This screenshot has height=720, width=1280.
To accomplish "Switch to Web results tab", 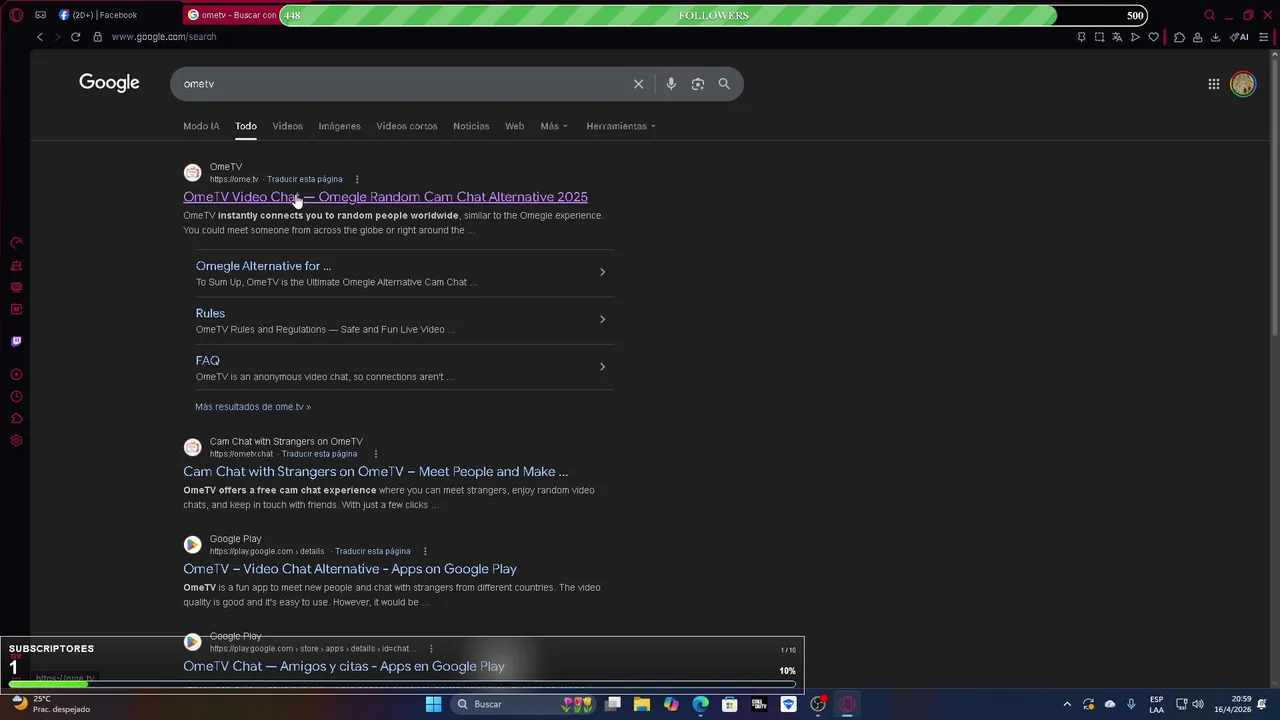I will tap(514, 126).
